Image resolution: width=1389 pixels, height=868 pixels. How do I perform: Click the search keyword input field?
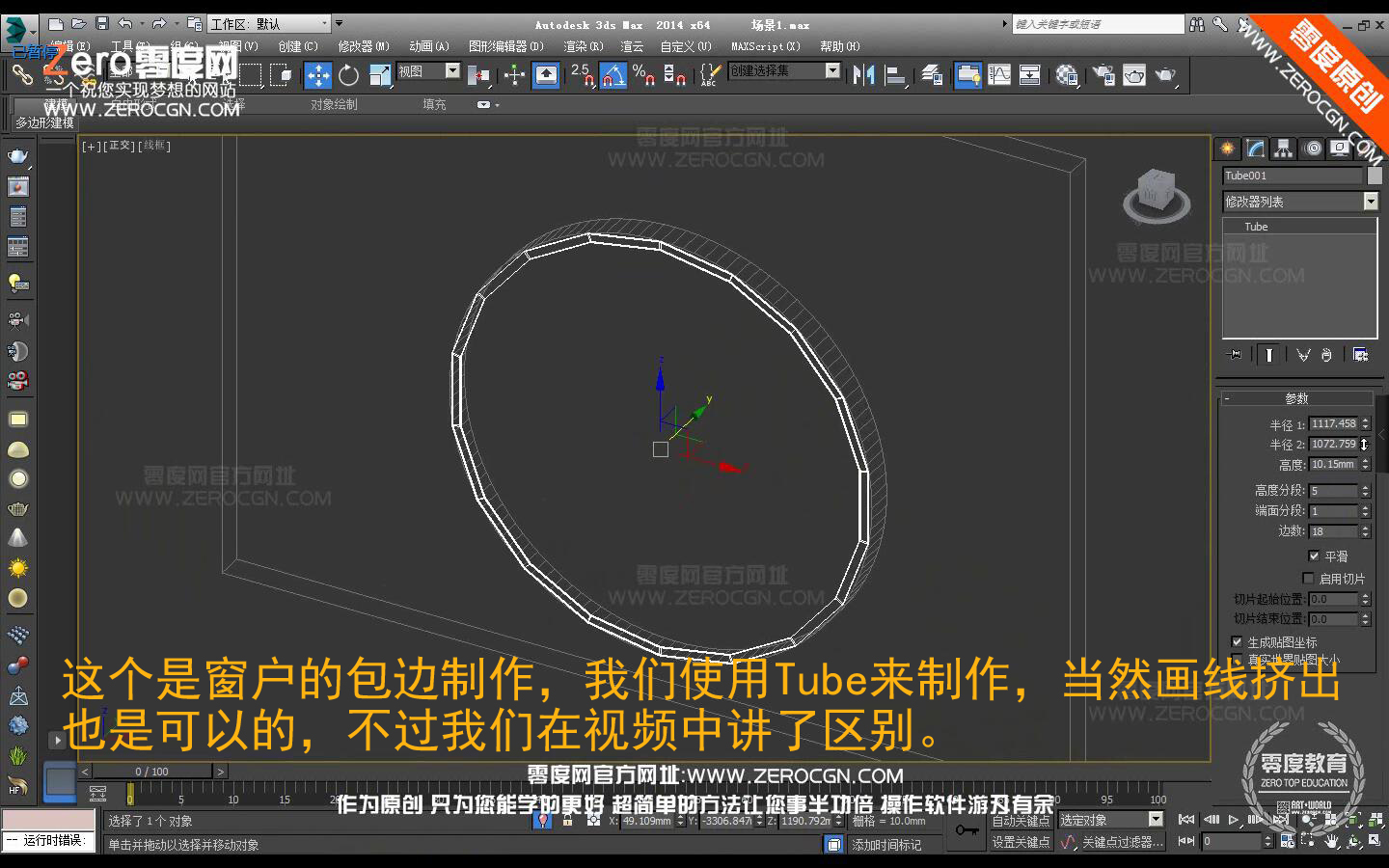click(x=1098, y=24)
